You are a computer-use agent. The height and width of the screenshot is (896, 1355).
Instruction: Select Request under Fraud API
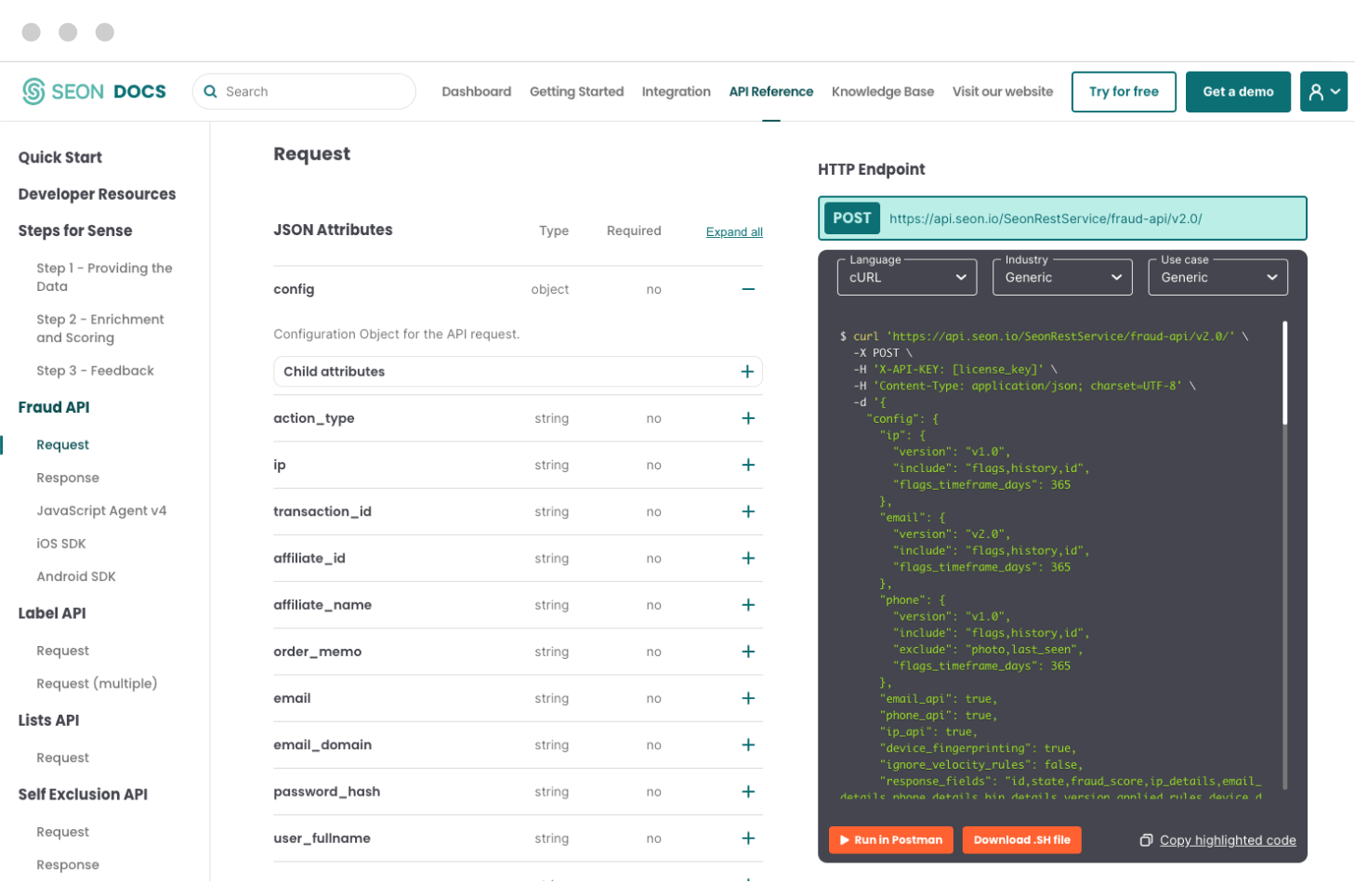point(63,445)
